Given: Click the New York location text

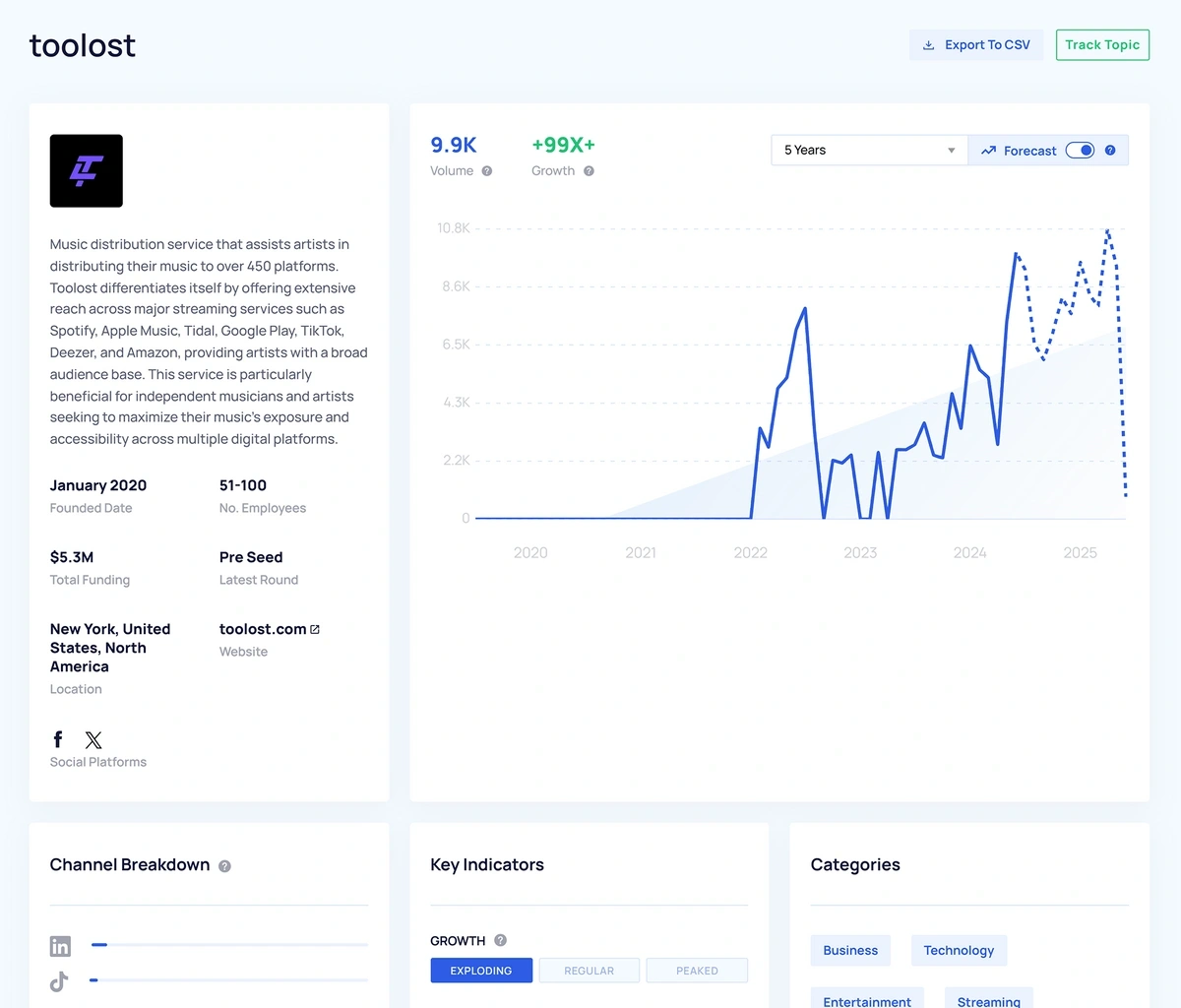Looking at the screenshot, I should [x=110, y=648].
